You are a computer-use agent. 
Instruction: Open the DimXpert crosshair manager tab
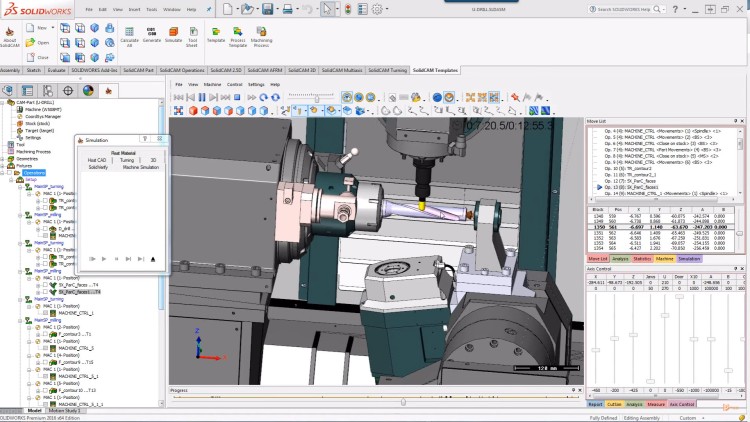click(x=68, y=90)
